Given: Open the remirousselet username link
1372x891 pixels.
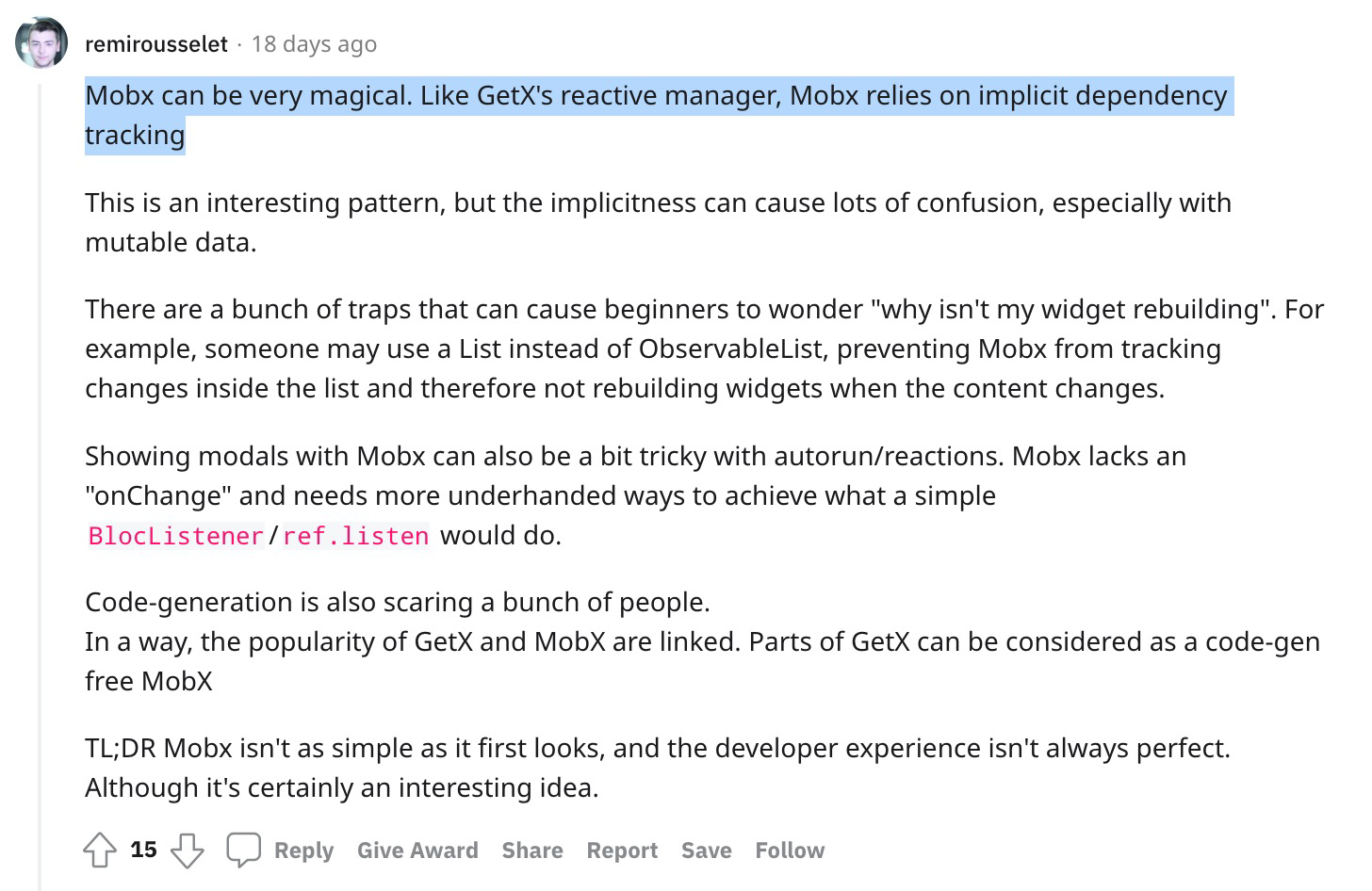Looking at the screenshot, I should tap(156, 44).
